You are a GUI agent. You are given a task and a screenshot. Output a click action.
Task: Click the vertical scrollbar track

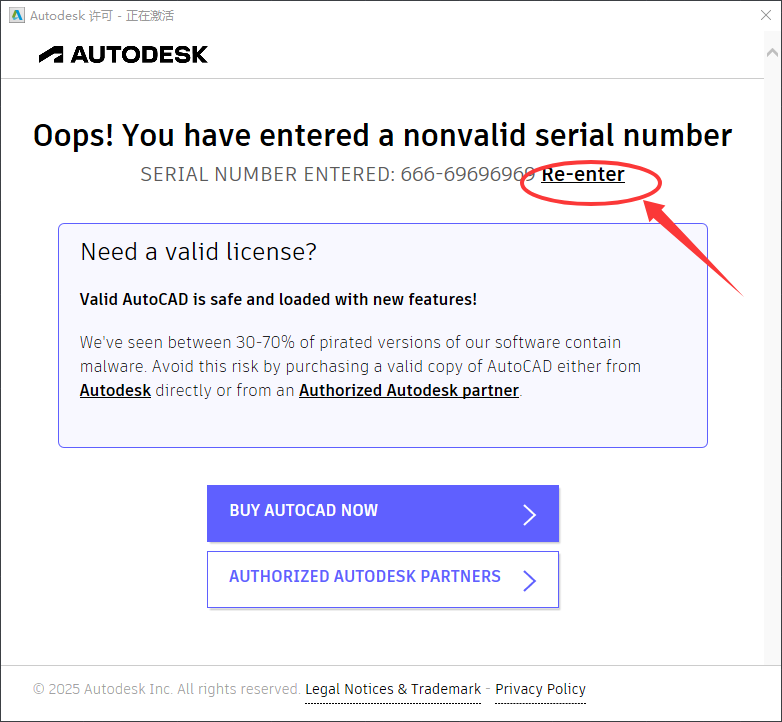(772, 400)
